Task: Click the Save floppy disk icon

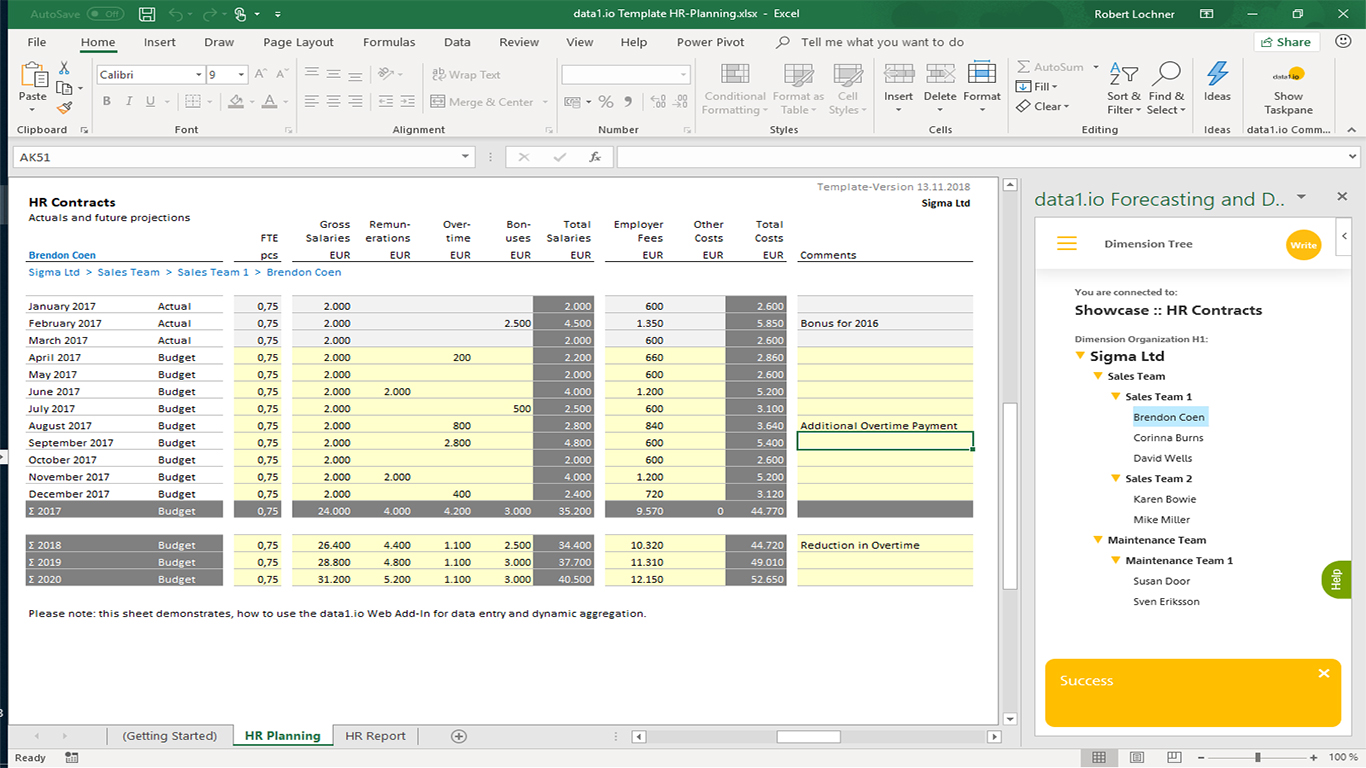Action: tap(147, 14)
